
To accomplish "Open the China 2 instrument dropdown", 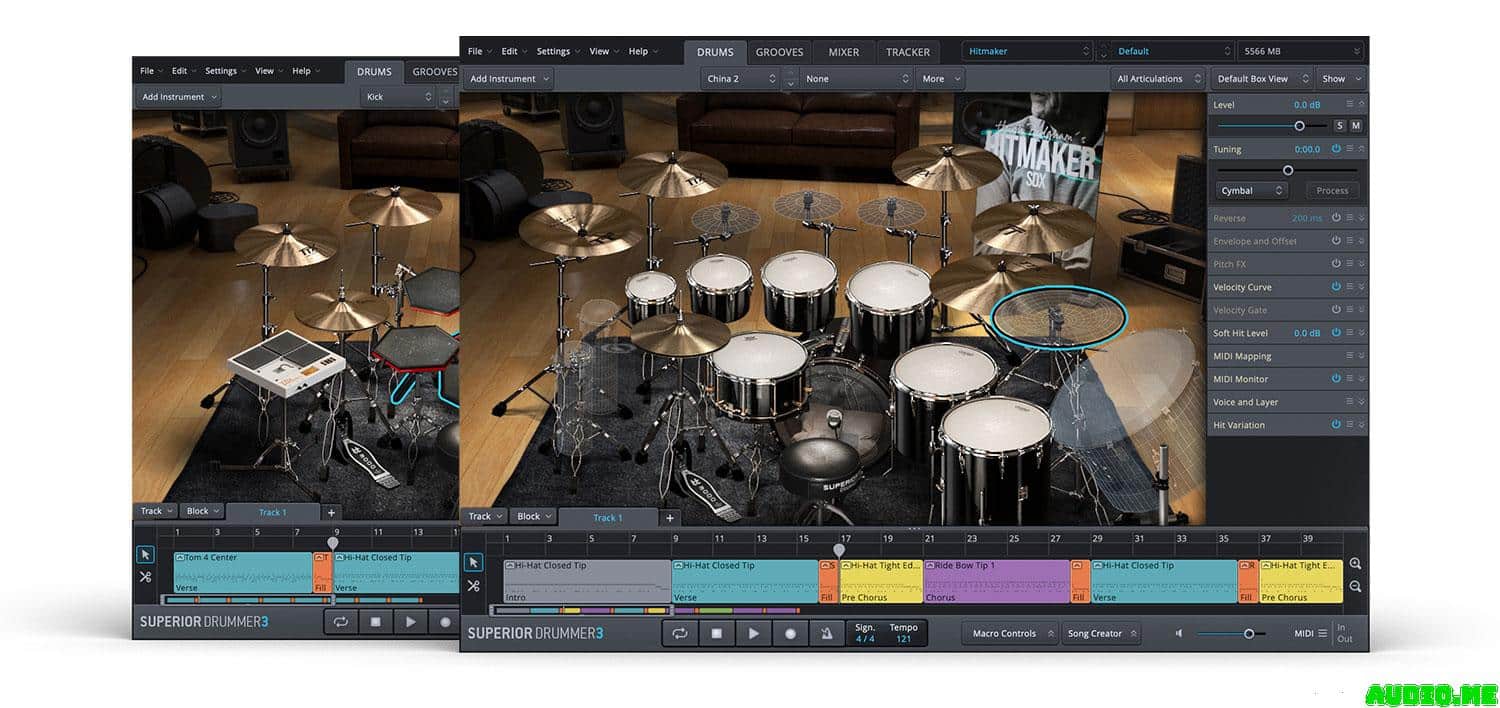I will 740,79.
